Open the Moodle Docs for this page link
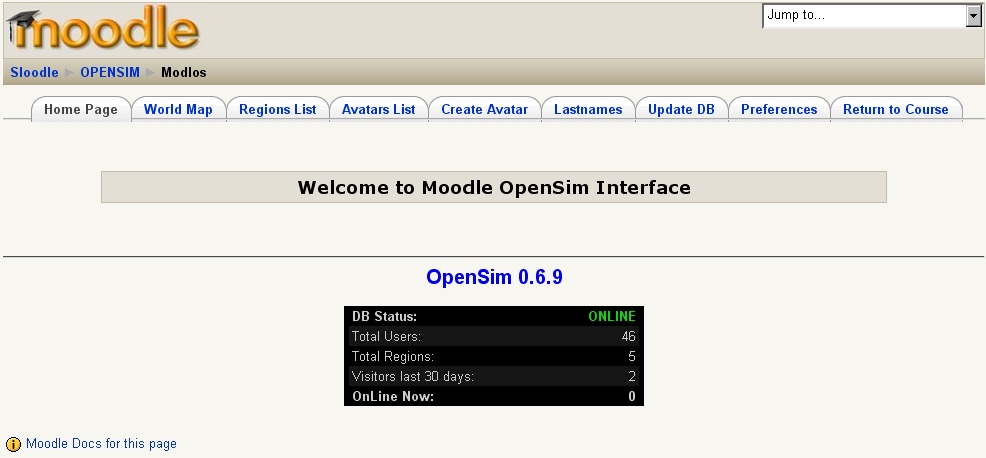 tap(101, 444)
